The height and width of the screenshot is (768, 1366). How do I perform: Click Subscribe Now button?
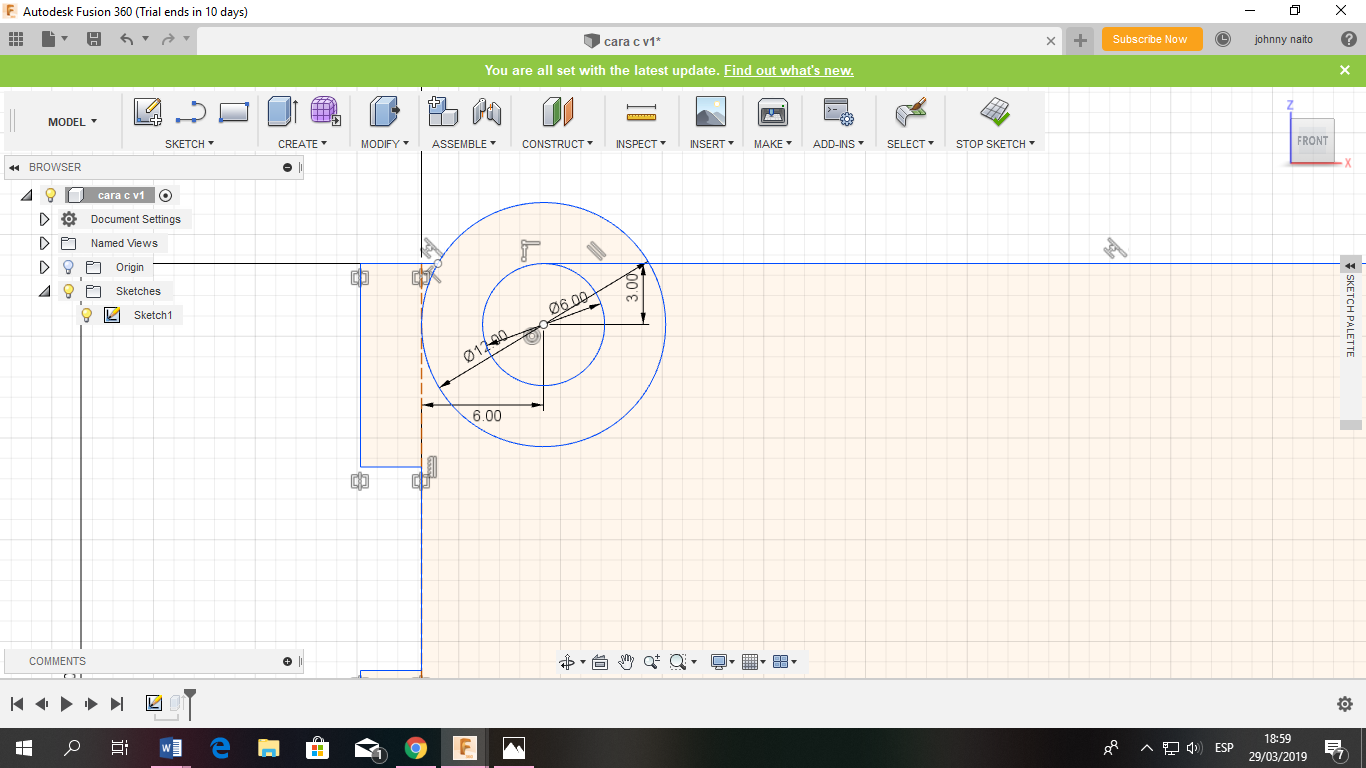click(x=1150, y=39)
